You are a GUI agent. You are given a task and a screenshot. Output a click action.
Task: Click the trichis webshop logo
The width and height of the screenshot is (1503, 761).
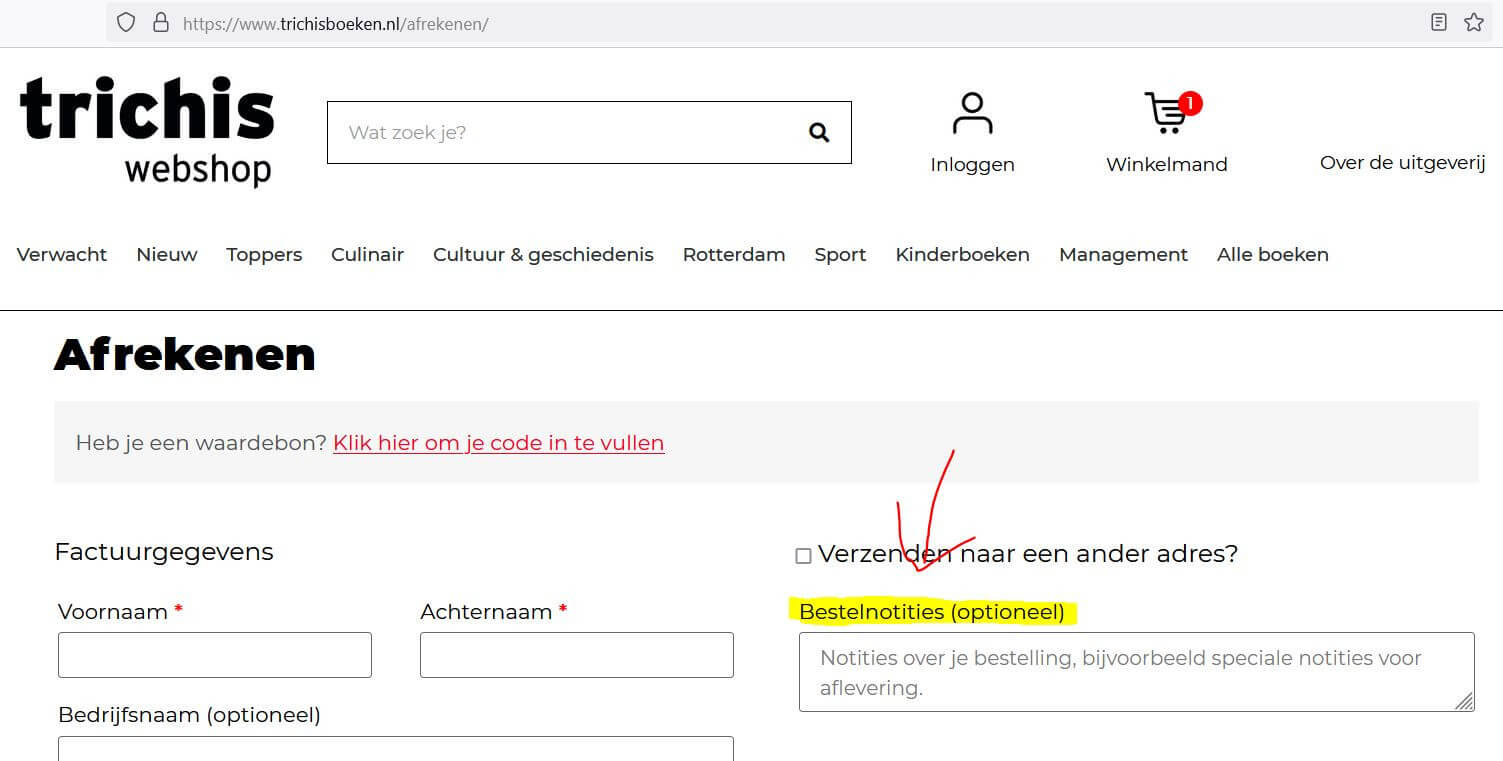[x=147, y=130]
